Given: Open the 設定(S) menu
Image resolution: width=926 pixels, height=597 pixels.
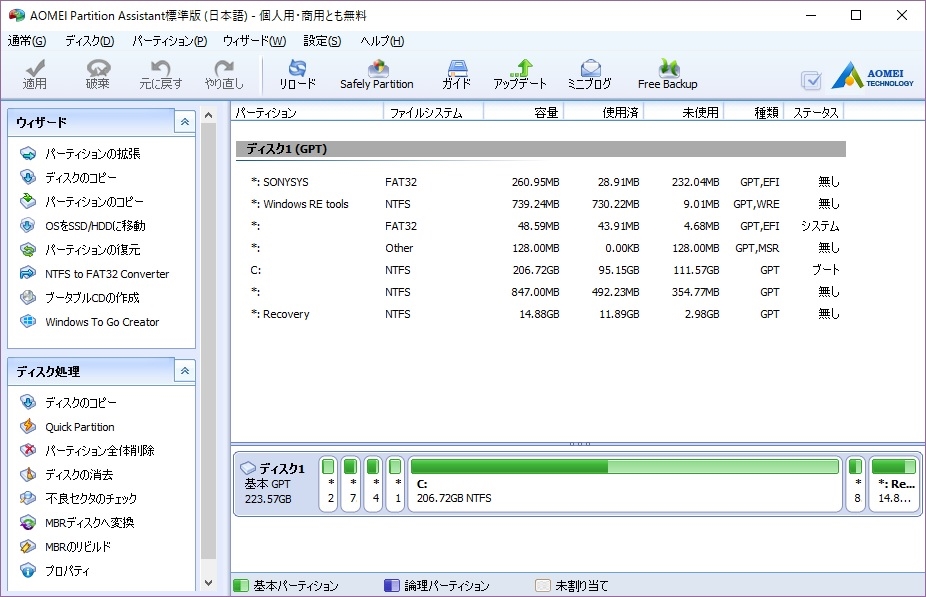Looking at the screenshot, I should pos(322,41).
